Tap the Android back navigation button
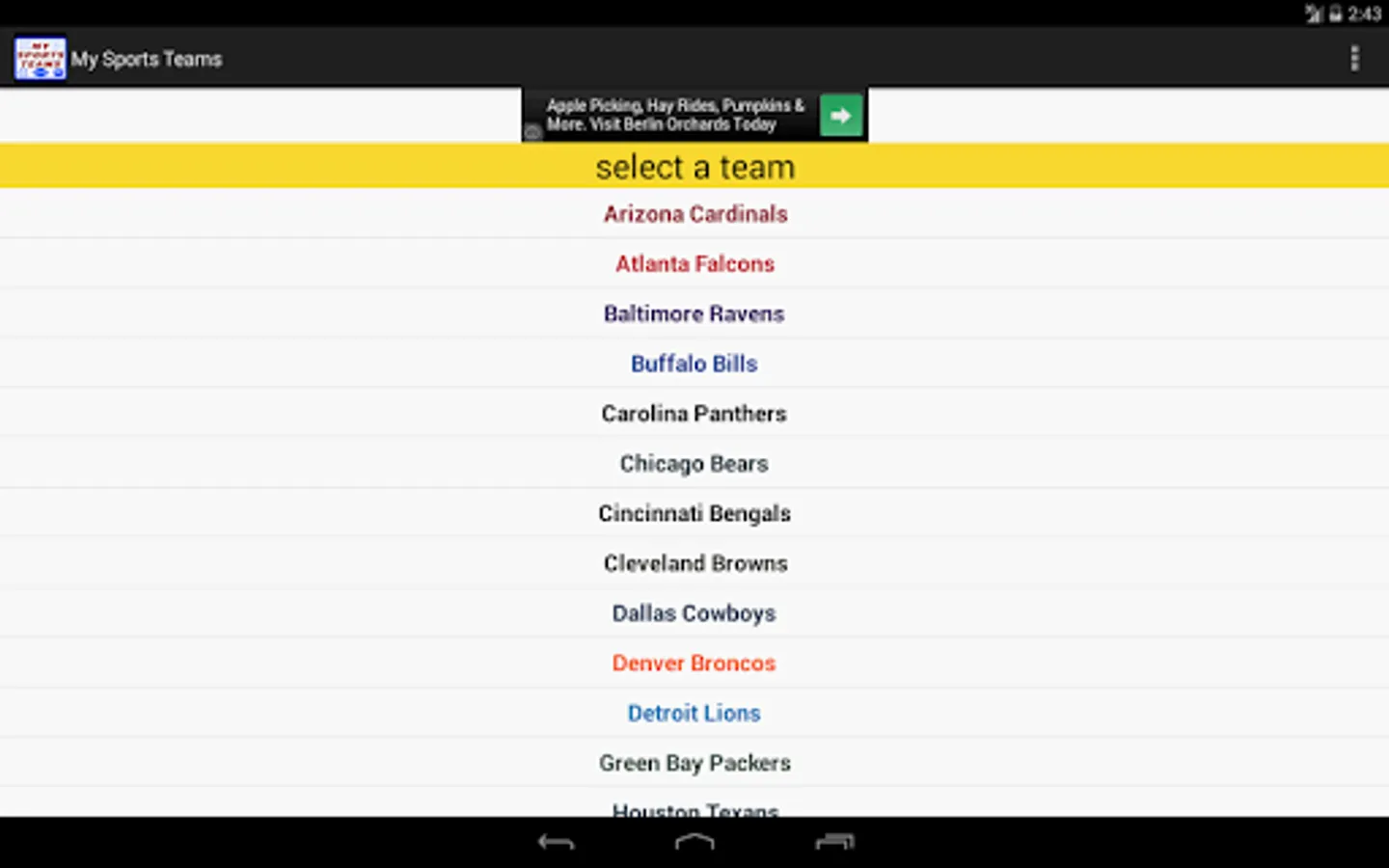Image resolution: width=1389 pixels, height=868 pixels. point(556,842)
